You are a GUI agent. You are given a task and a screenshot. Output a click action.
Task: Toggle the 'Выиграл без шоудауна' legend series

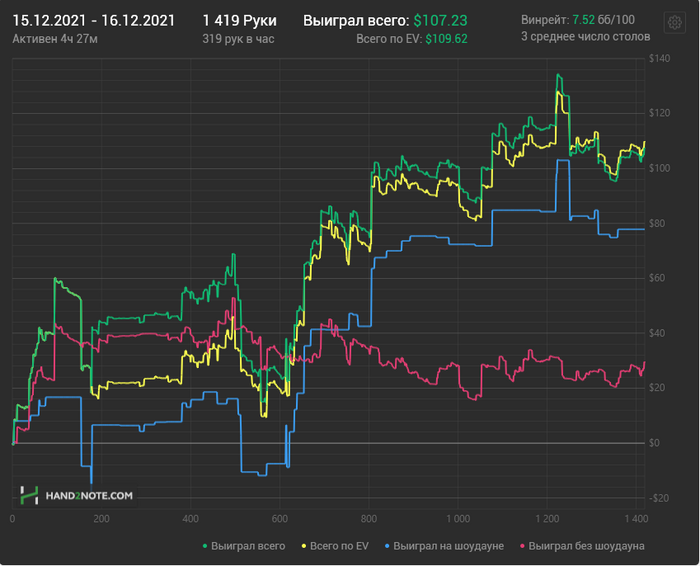pos(582,546)
